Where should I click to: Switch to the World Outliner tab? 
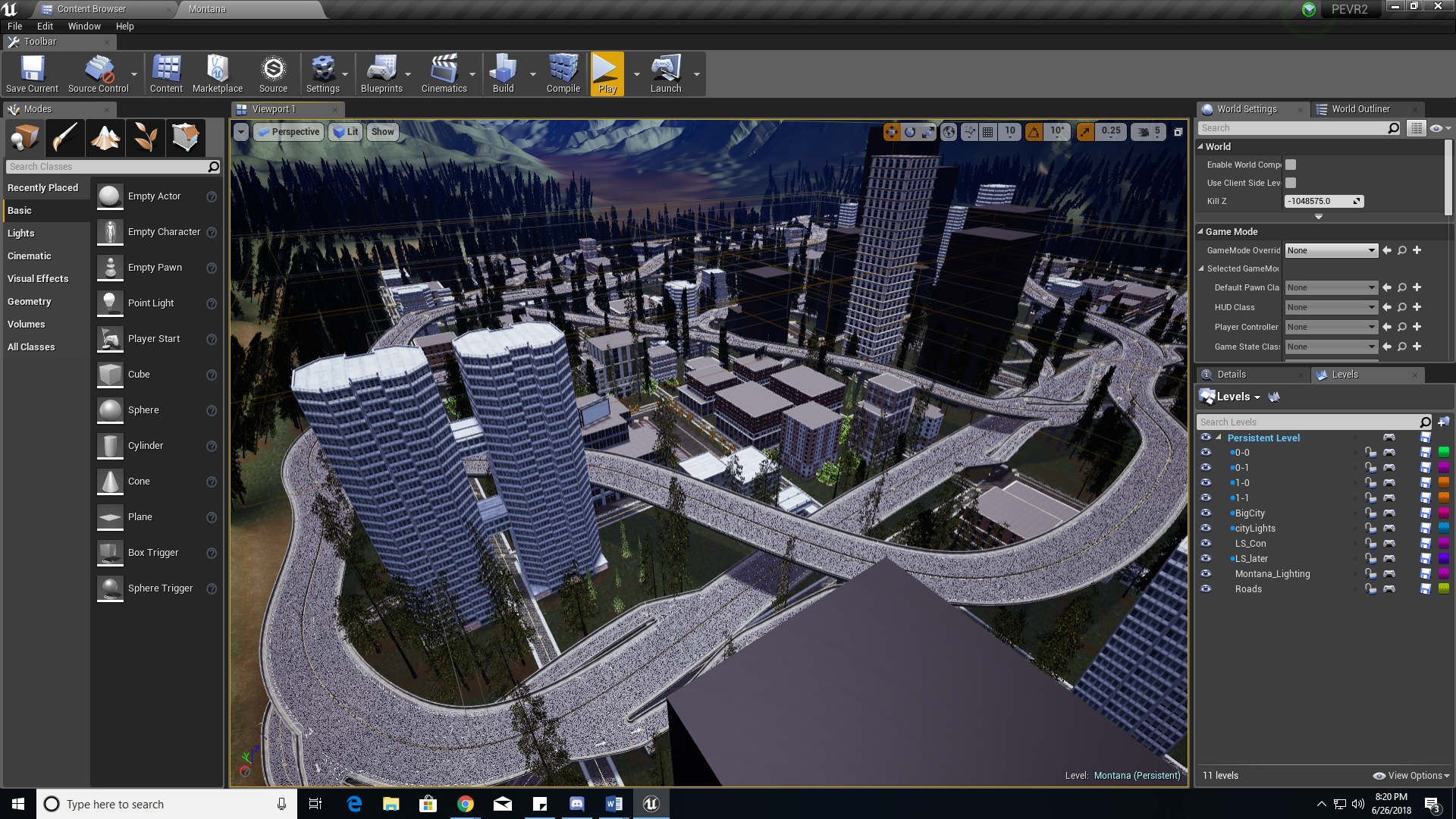coord(1360,109)
